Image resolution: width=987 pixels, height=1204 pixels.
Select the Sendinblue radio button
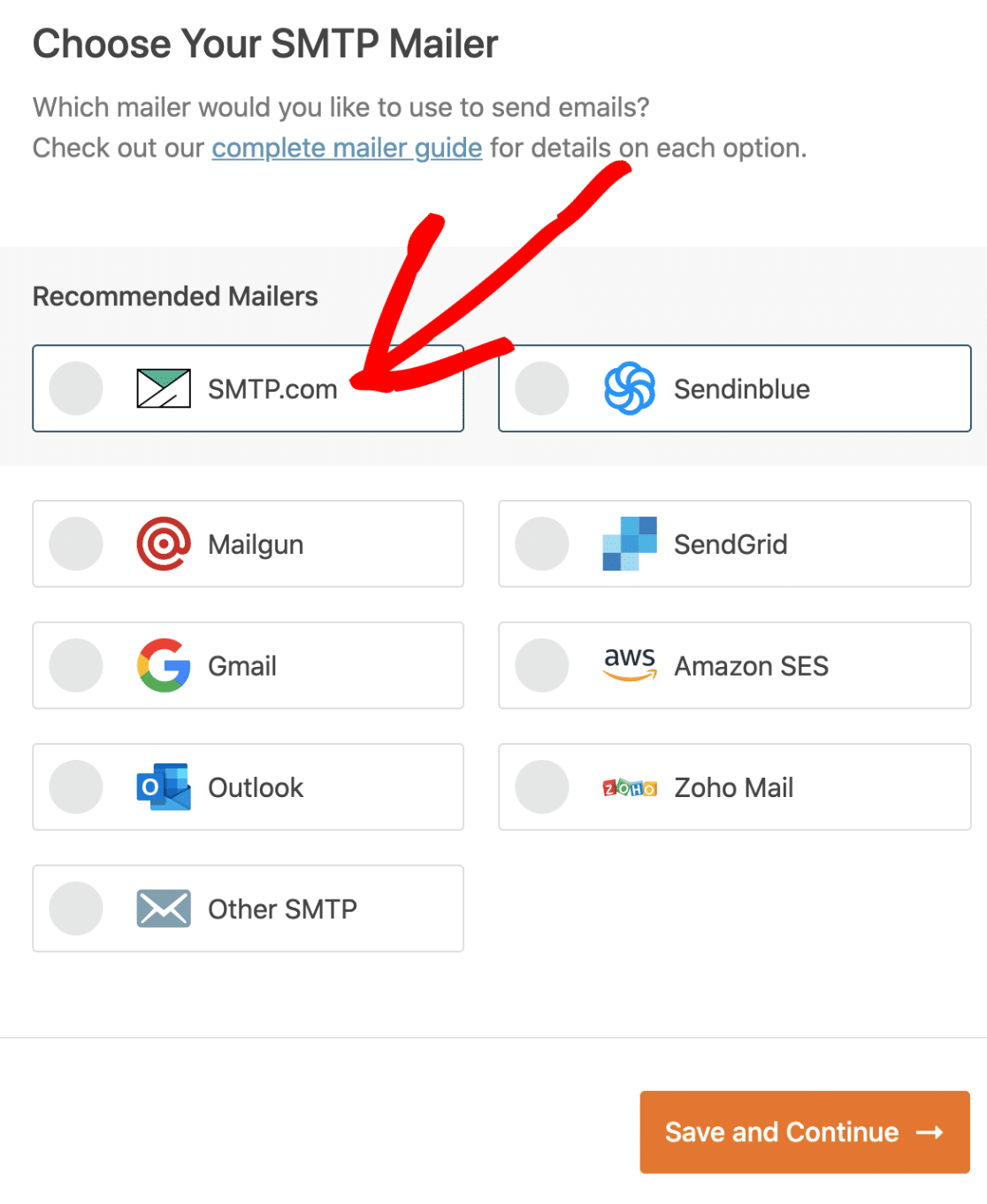[542, 388]
